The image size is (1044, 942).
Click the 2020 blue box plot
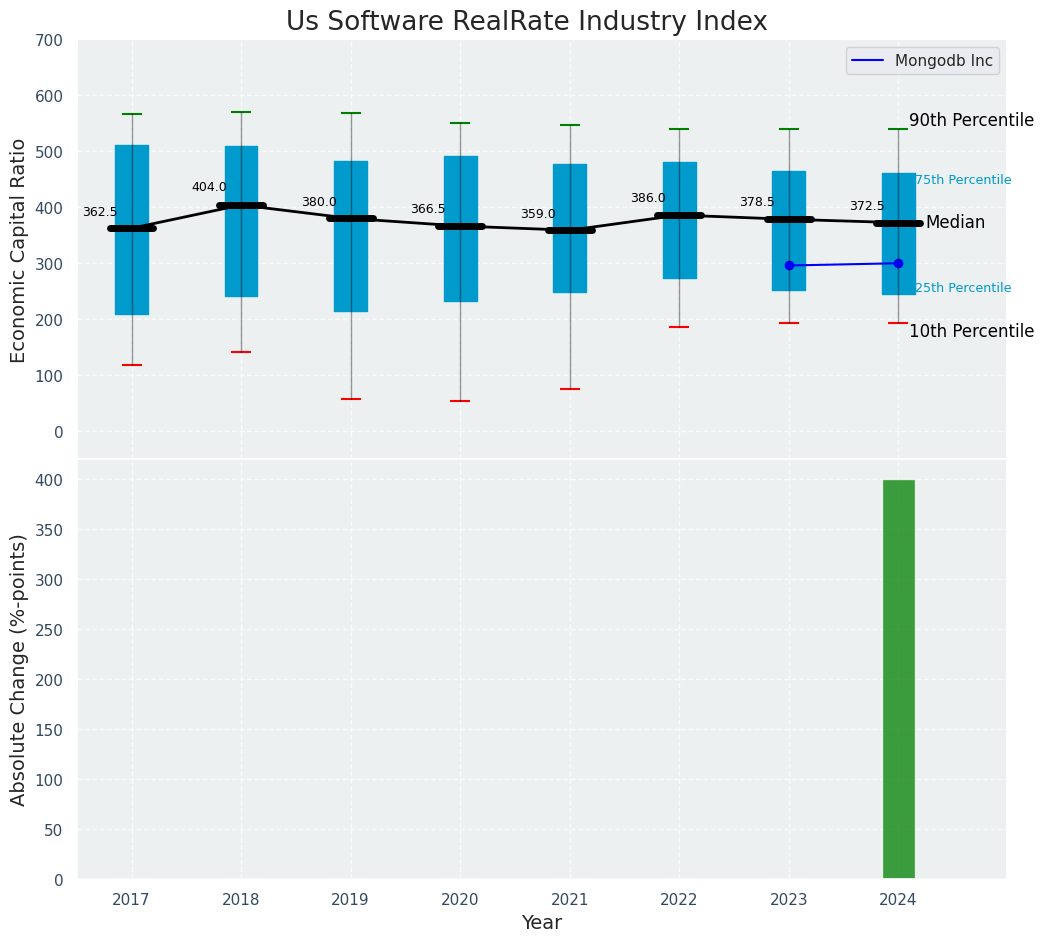pos(461,228)
